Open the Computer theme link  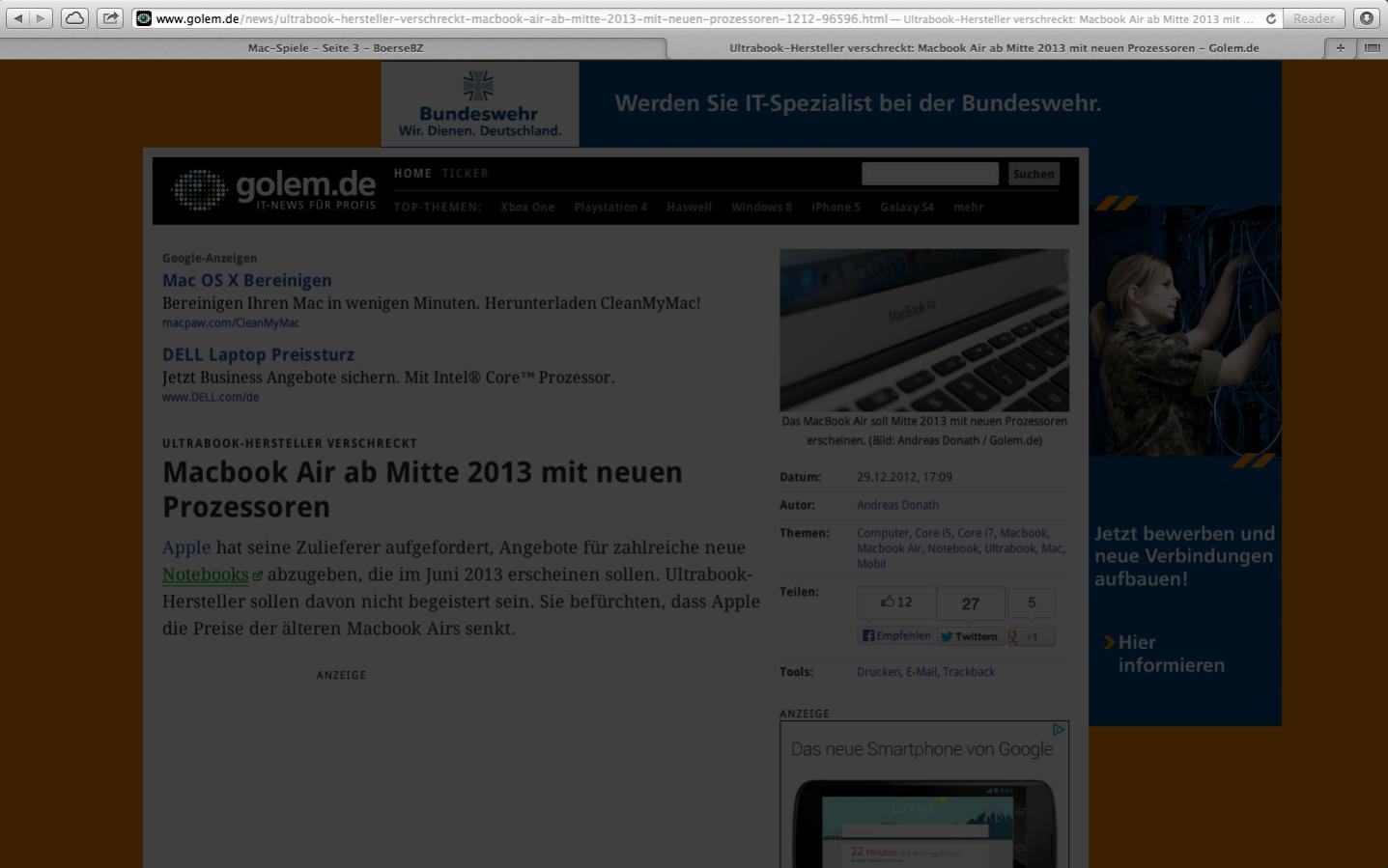[x=883, y=533]
